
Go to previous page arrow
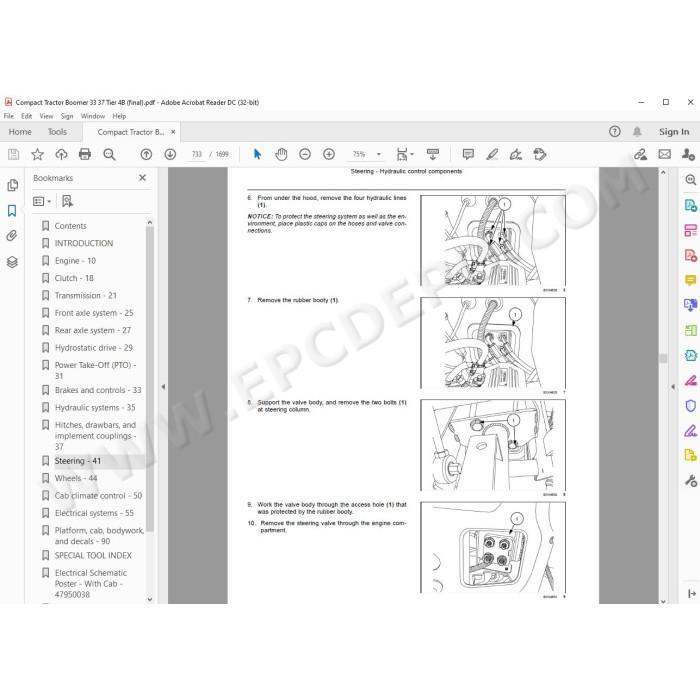tap(146, 154)
